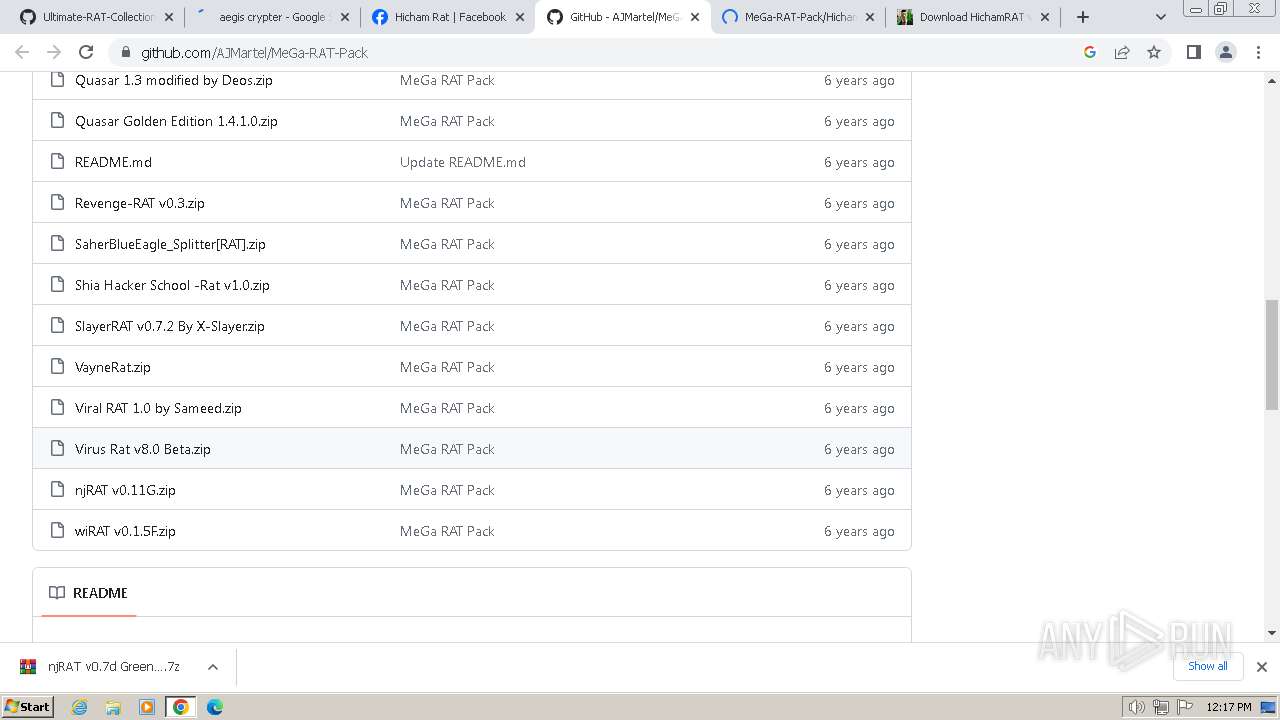The image size is (1280, 720).
Task: Click volume icon in system tray
Action: pos(1137,707)
